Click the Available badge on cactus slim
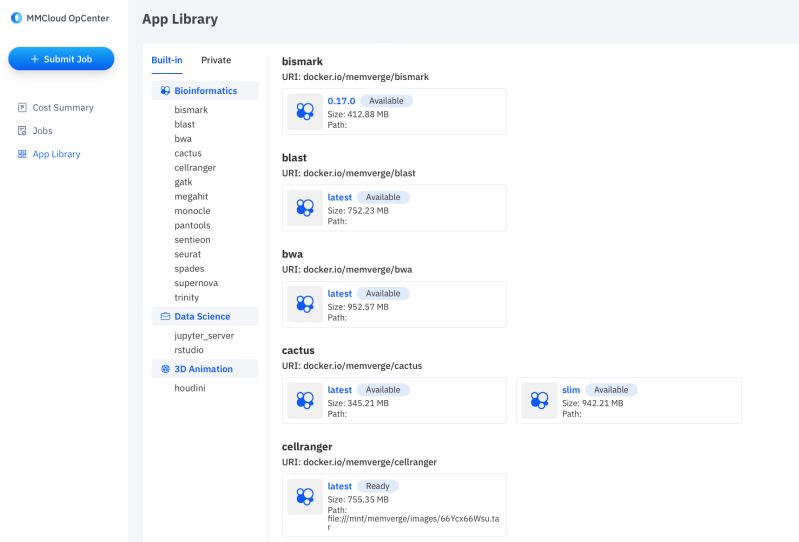 (611, 390)
